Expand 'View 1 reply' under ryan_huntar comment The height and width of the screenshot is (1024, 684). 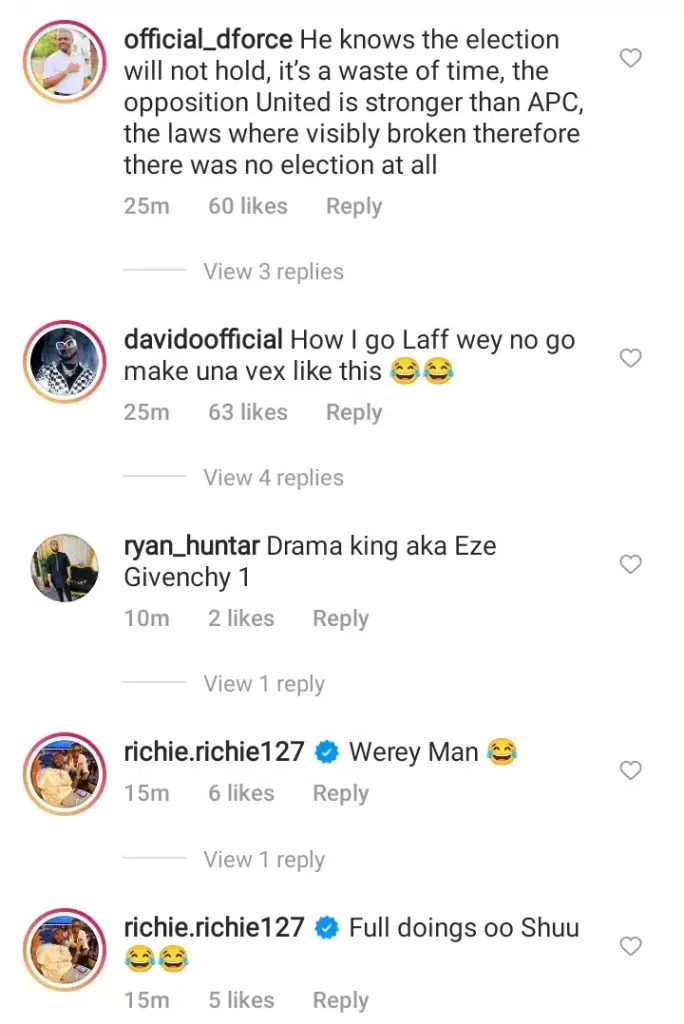click(264, 684)
